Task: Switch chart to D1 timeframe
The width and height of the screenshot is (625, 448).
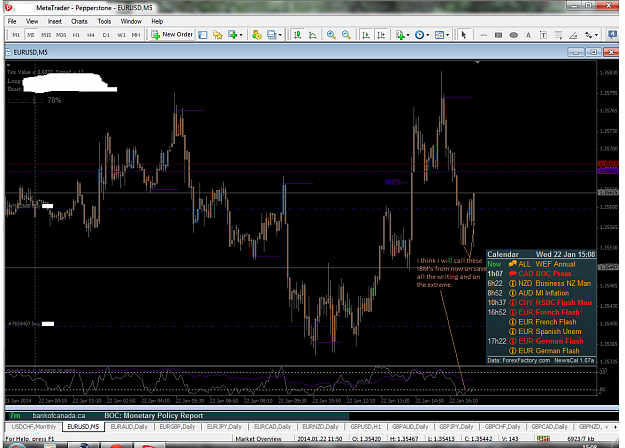Action: click(x=106, y=35)
